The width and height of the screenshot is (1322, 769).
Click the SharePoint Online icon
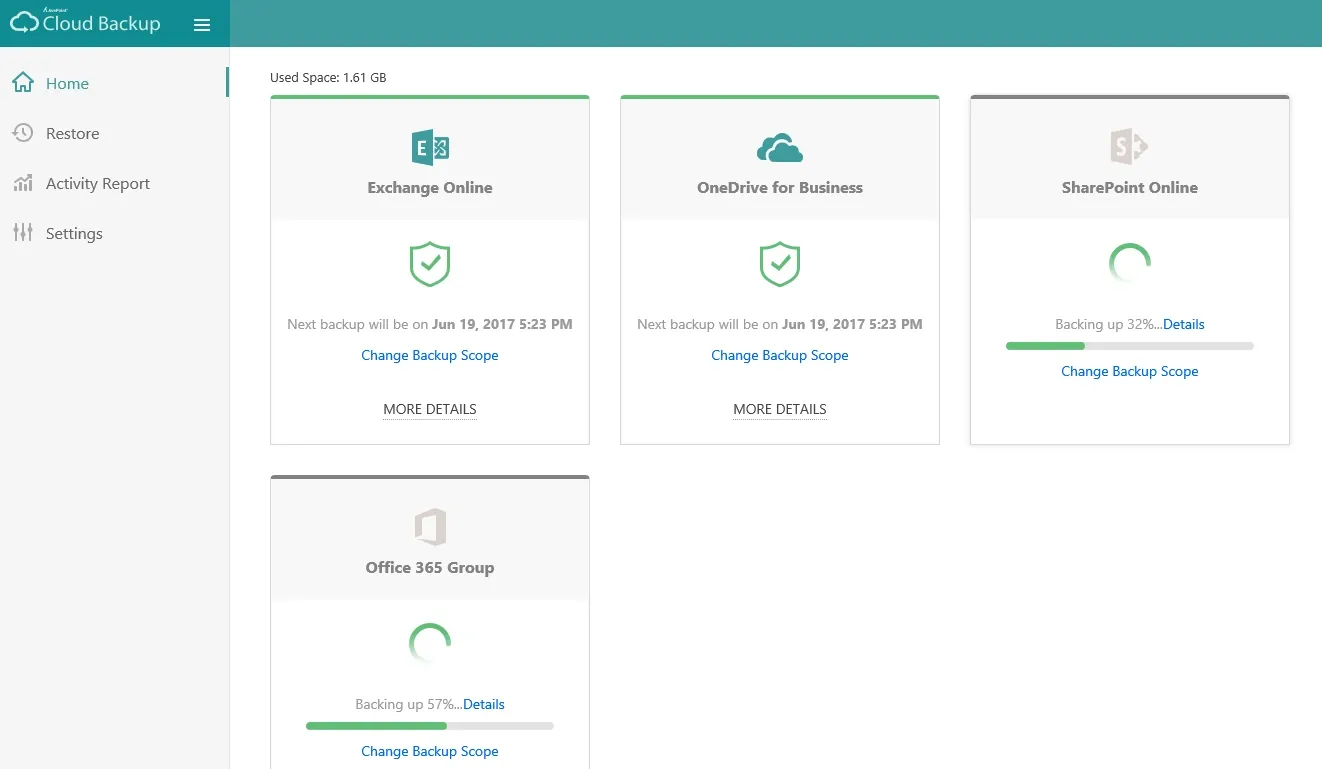1130,148
